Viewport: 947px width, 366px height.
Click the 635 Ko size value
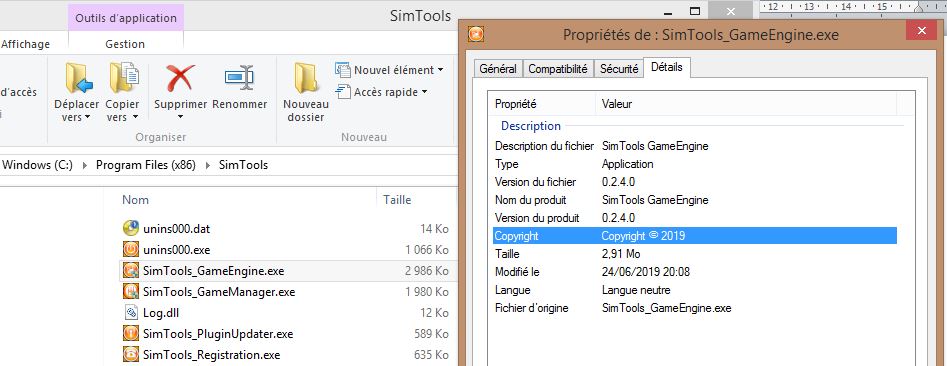pyautogui.click(x=431, y=355)
